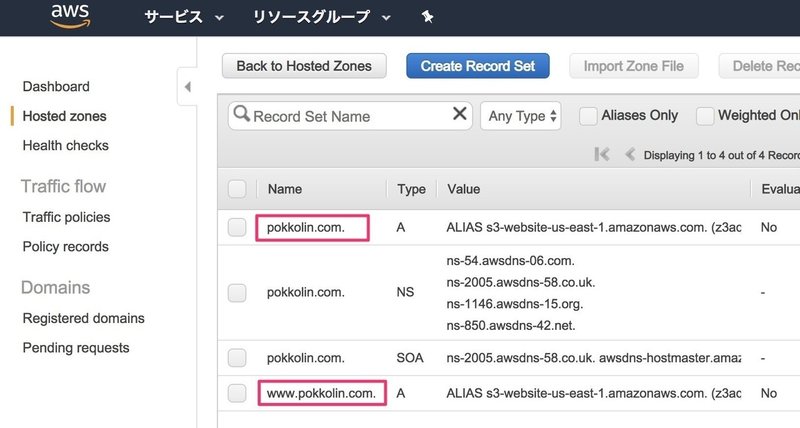800x428 pixels.
Task: Go to first page of records
Action: (x=602, y=154)
